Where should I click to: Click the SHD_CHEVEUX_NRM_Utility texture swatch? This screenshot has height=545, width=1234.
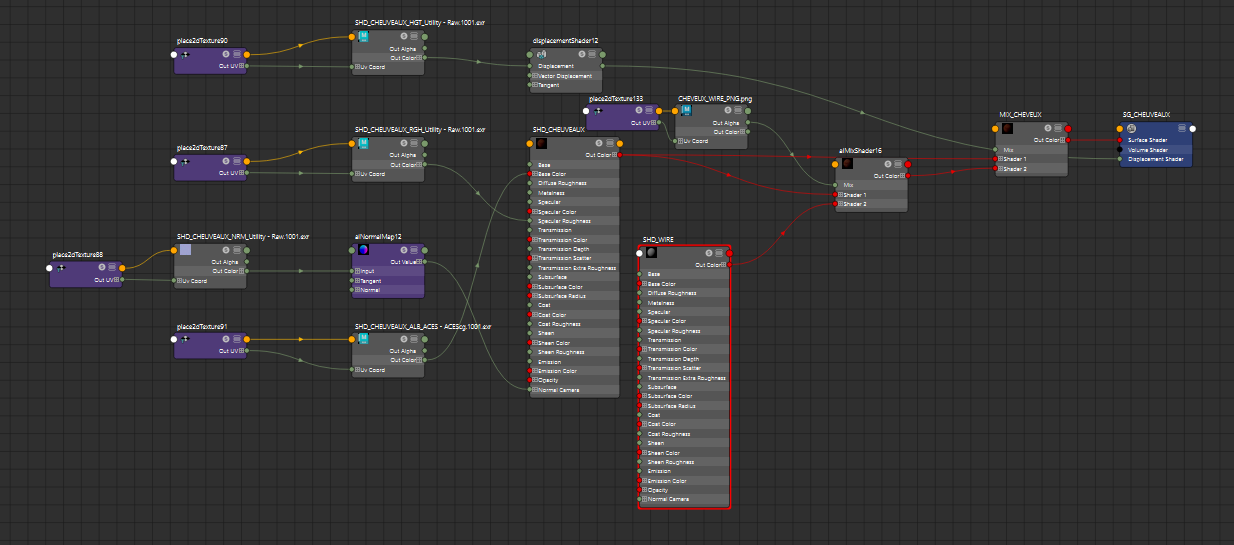tap(185, 250)
